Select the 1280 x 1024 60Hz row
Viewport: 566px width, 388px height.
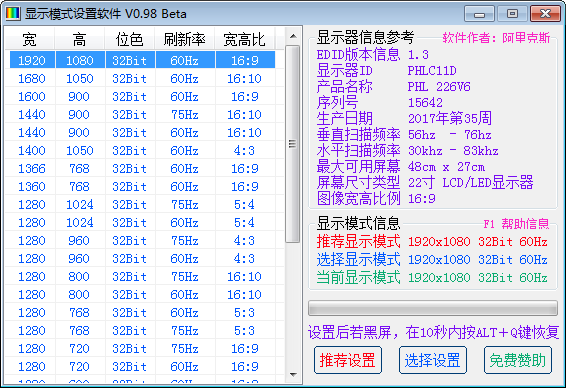click(x=143, y=223)
